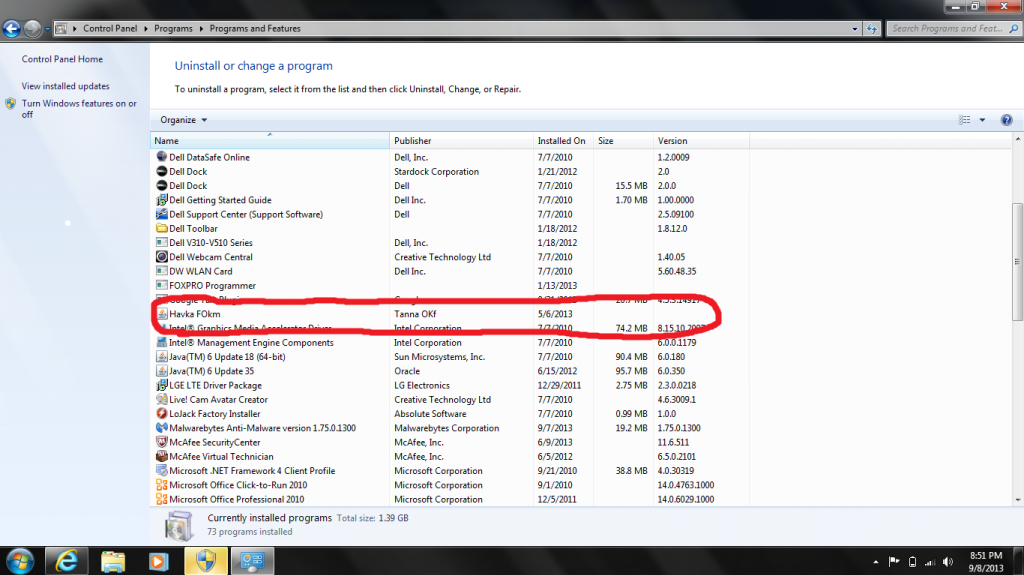
Task: Open the taskbar clock showing 8:51 PM
Action: (x=986, y=562)
